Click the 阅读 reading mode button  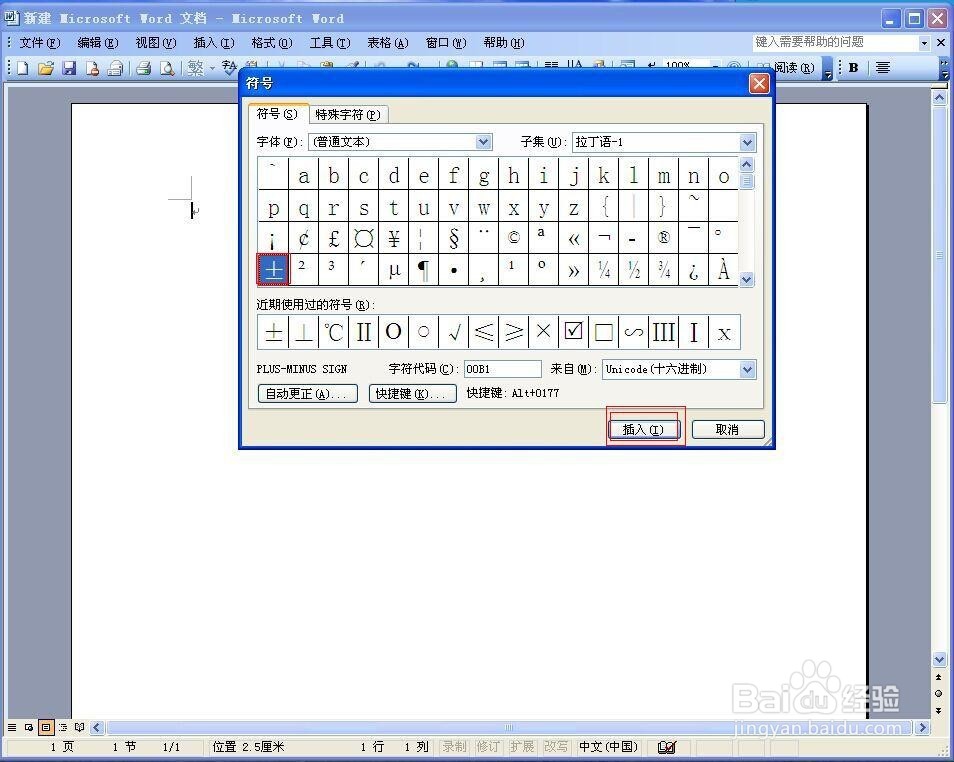point(787,68)
